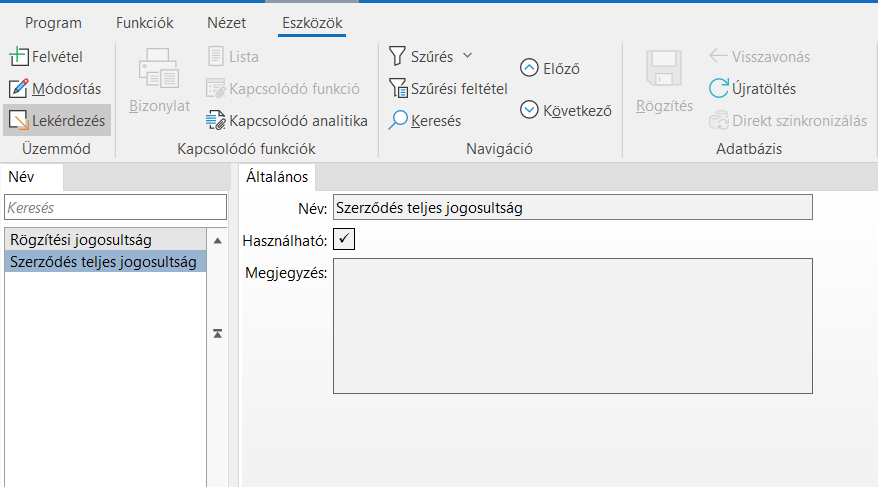Expand the Szűrés filter dropdown
Image resolution: width=878 pixels, height=487 pixels.
[467, 55]
